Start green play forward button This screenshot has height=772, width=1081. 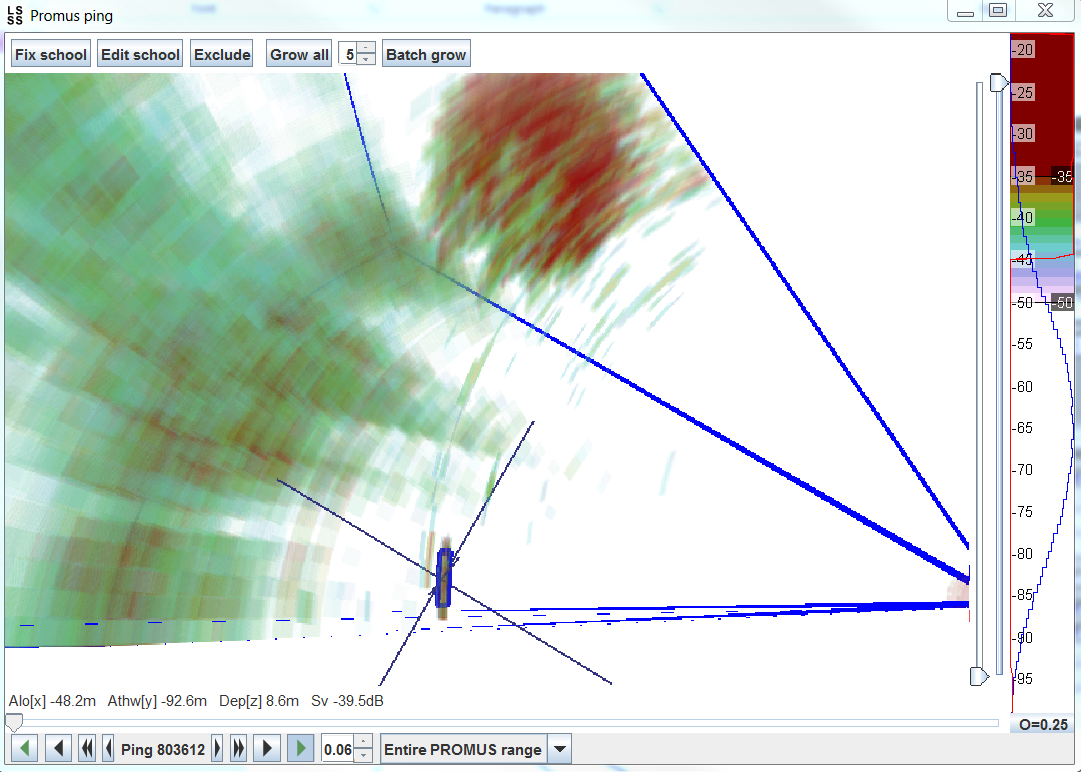pos(300,749)
